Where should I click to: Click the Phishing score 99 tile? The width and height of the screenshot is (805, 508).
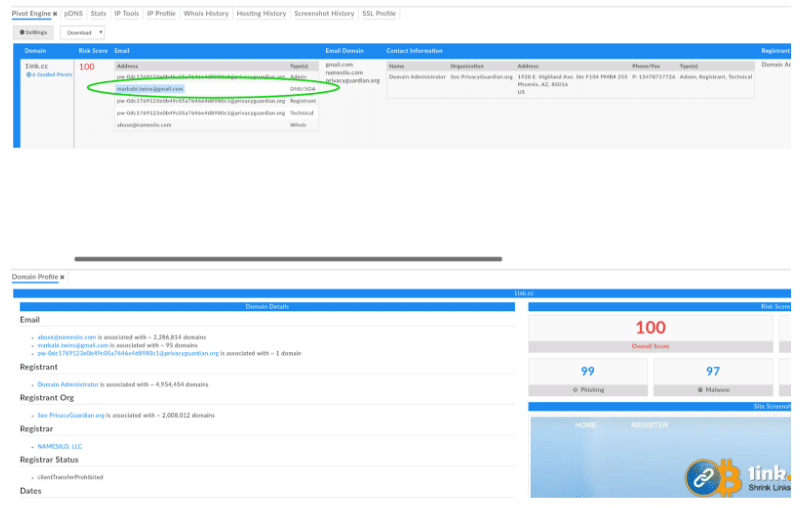tap(588, 378)
